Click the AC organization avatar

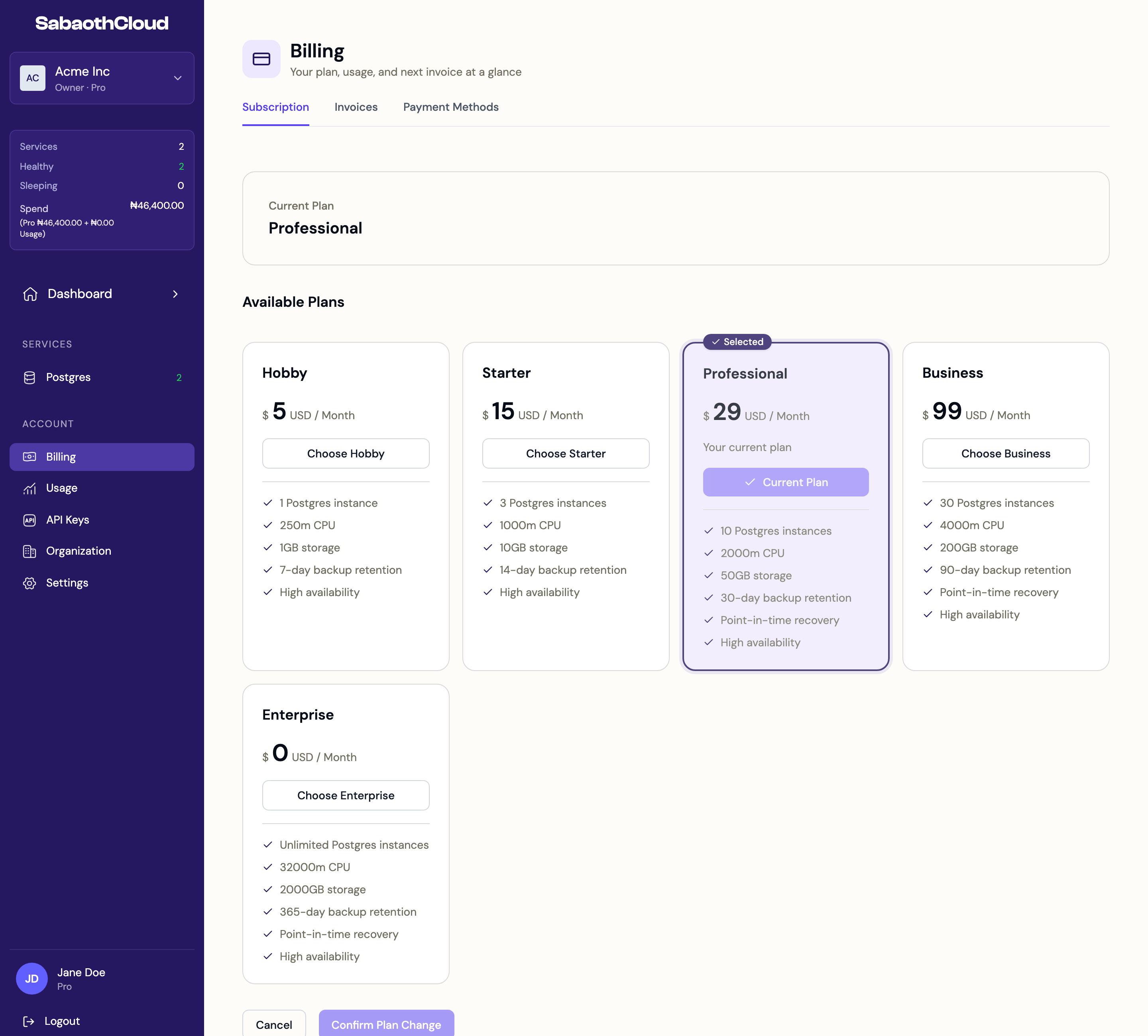point(32,78)
